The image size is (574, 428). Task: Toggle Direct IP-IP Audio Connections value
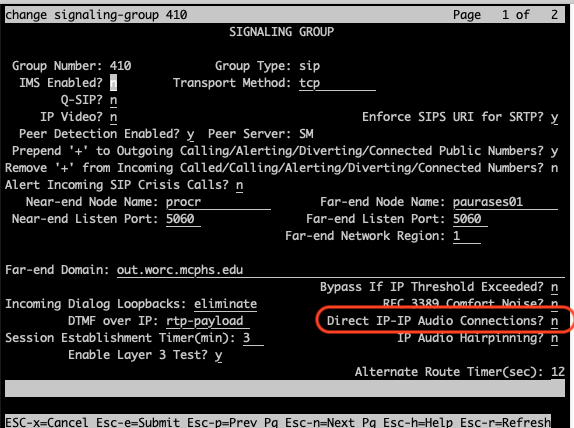point(554,321)
